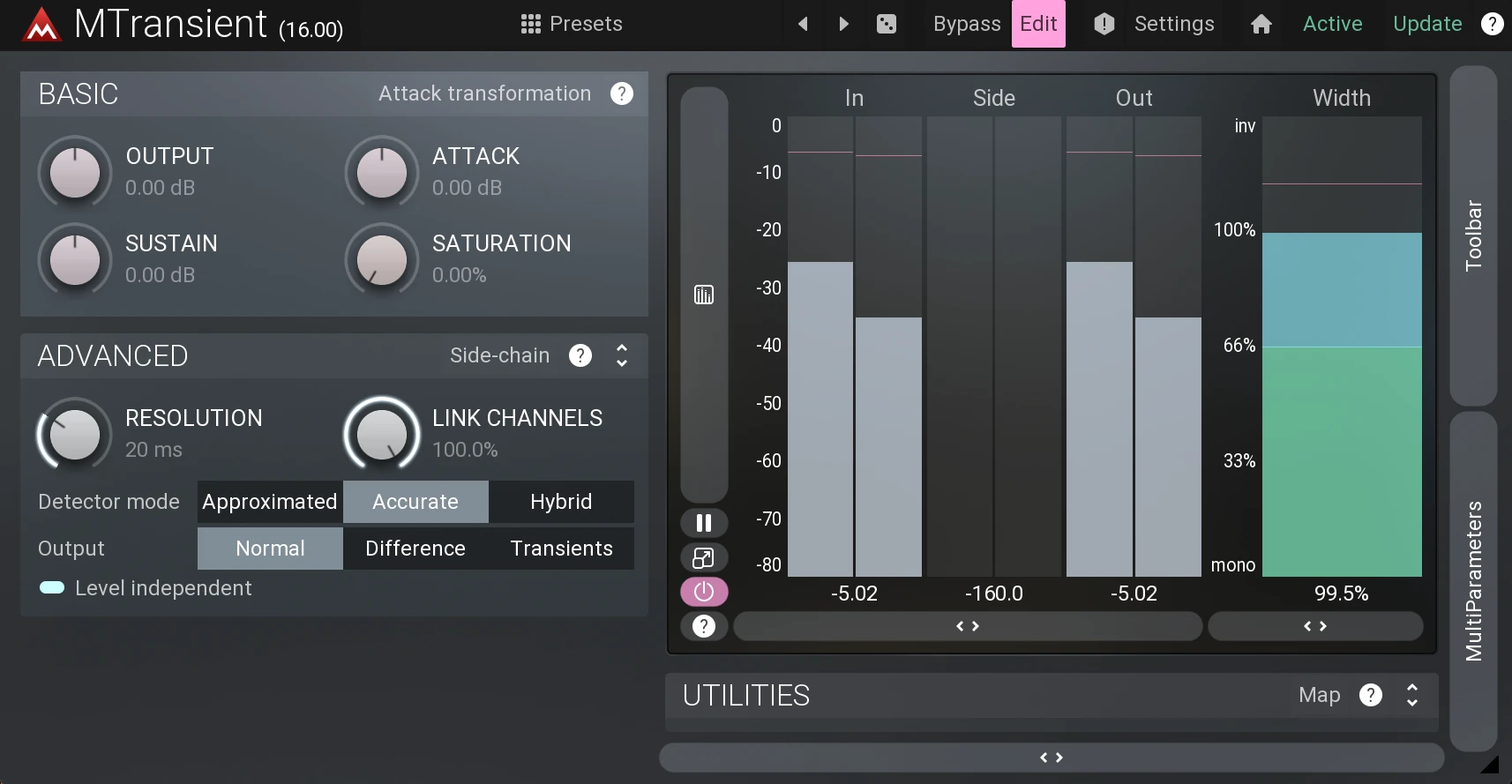The width and height of the screenshot is (1512, 784).
Task: Click the Update link
Action: coord(1427,24)
